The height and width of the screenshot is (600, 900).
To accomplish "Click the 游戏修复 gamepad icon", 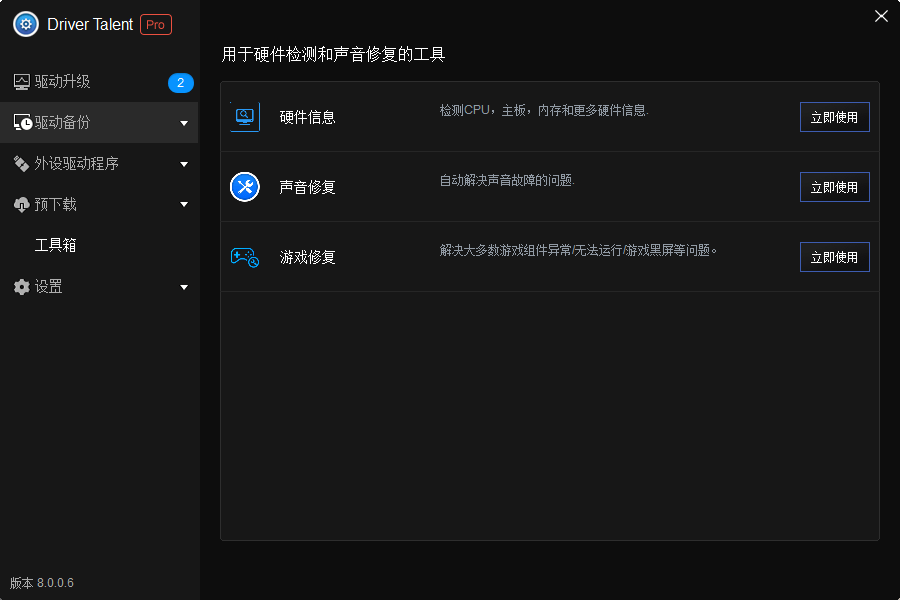I will [245, 257].
